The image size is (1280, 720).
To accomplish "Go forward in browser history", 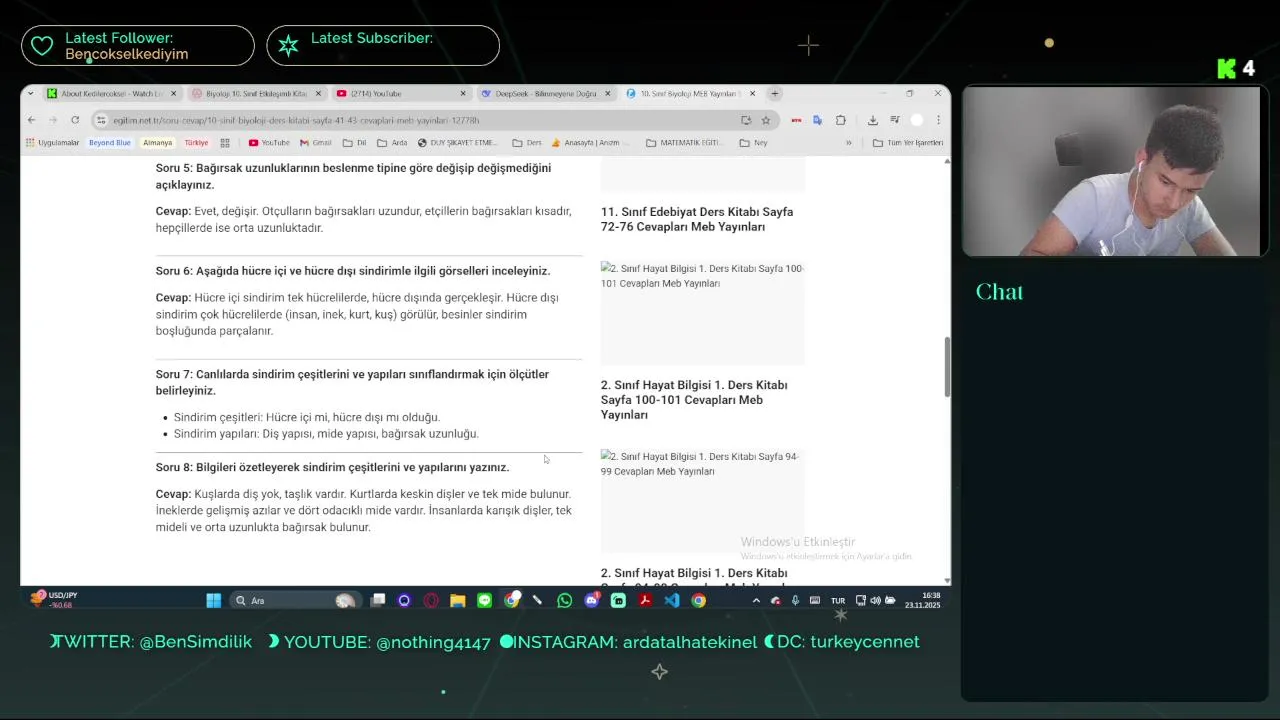I will click(x=53, y=120).
